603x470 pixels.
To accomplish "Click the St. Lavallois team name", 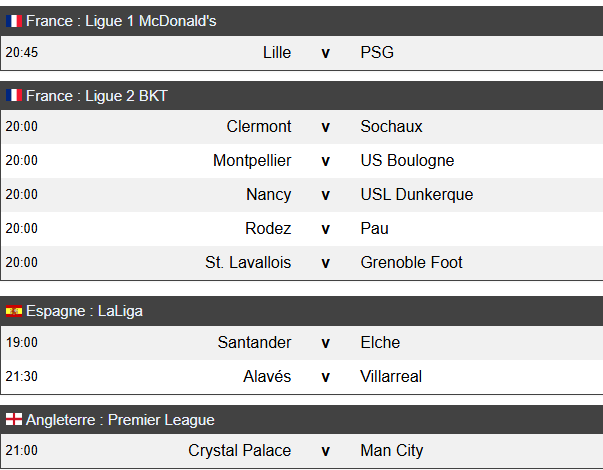I will [248, 263].
